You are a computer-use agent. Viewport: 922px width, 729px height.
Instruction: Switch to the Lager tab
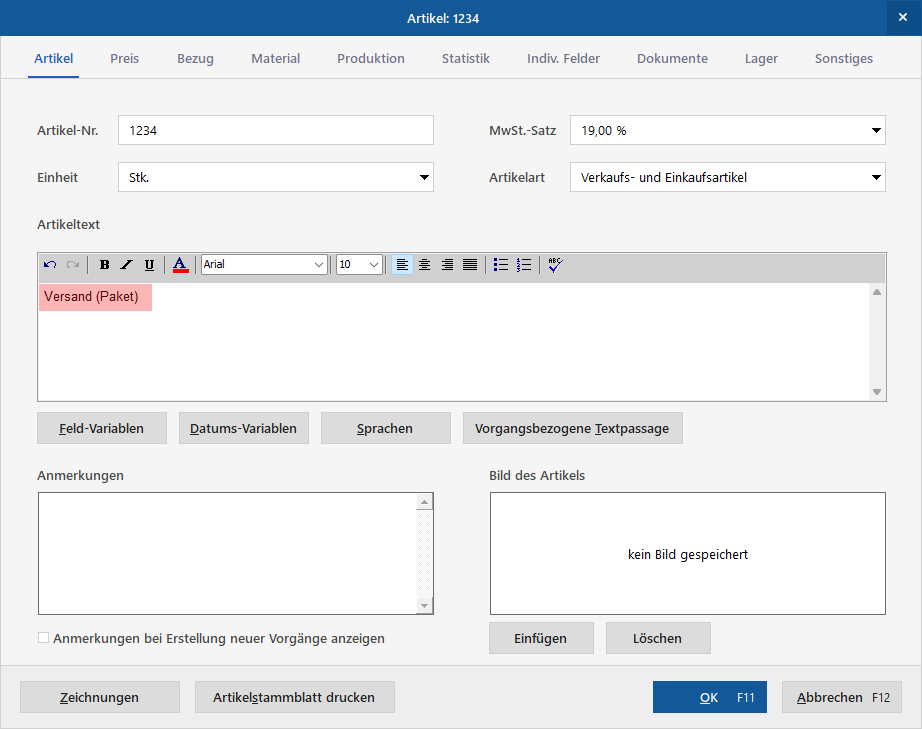[761, 59]
